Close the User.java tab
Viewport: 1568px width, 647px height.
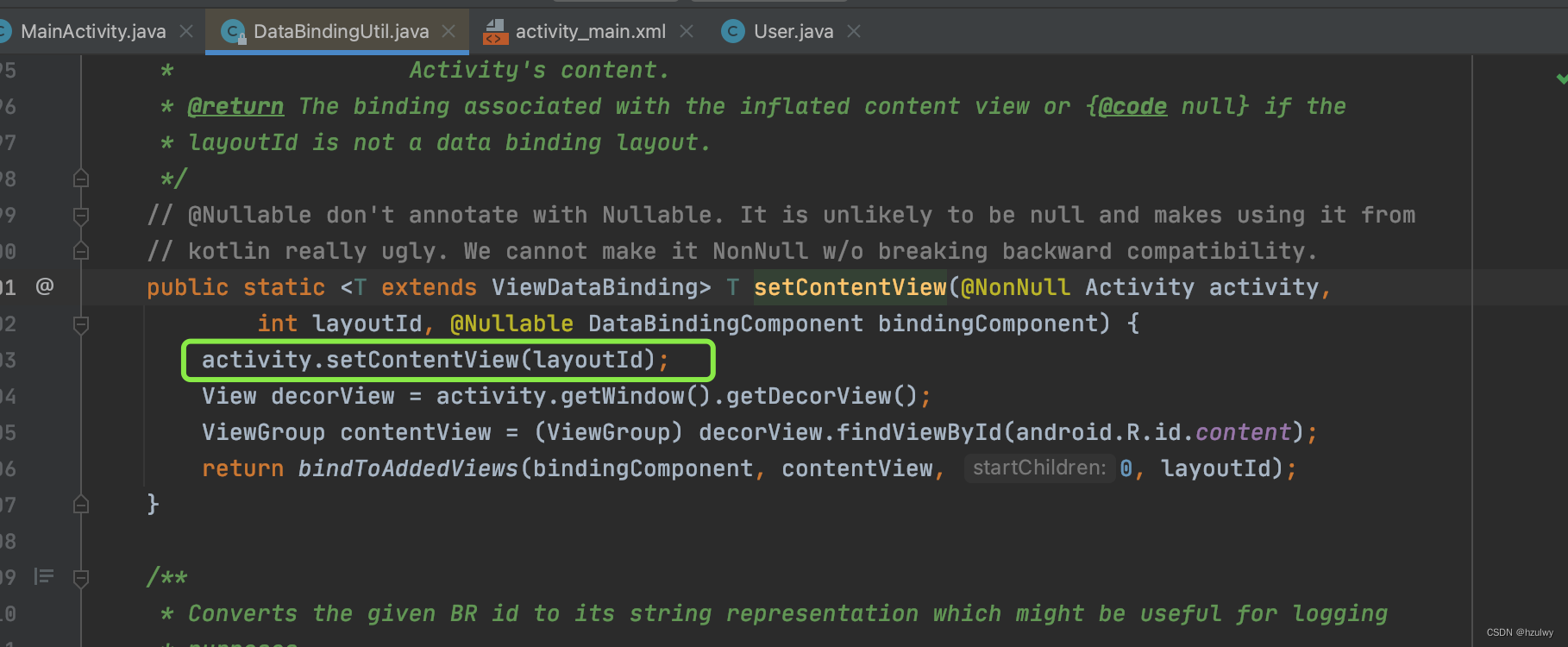854,32
